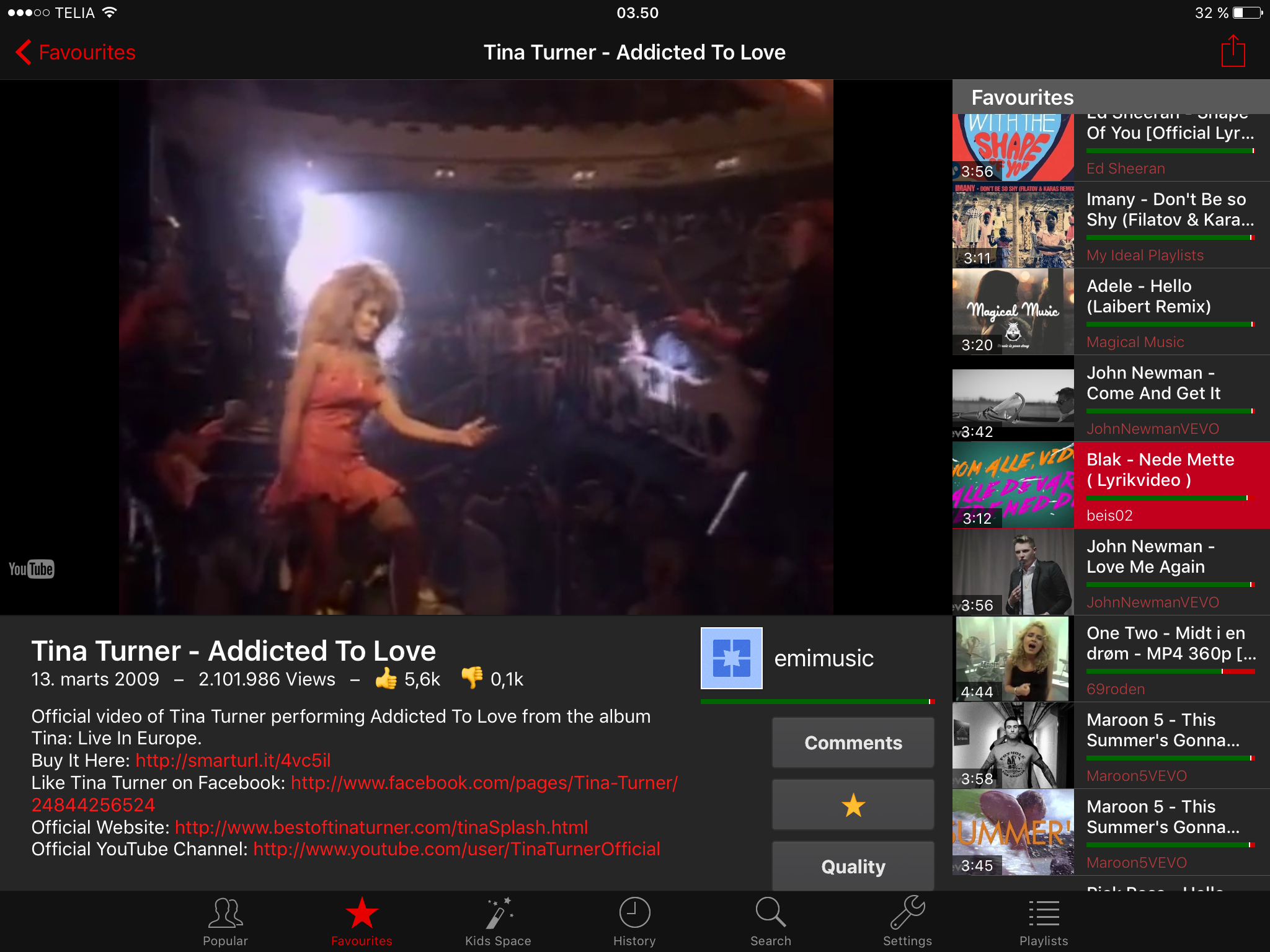
Task: Open the Blak Nede Mette thumbnail
Action: click(x=1013, y=485)
